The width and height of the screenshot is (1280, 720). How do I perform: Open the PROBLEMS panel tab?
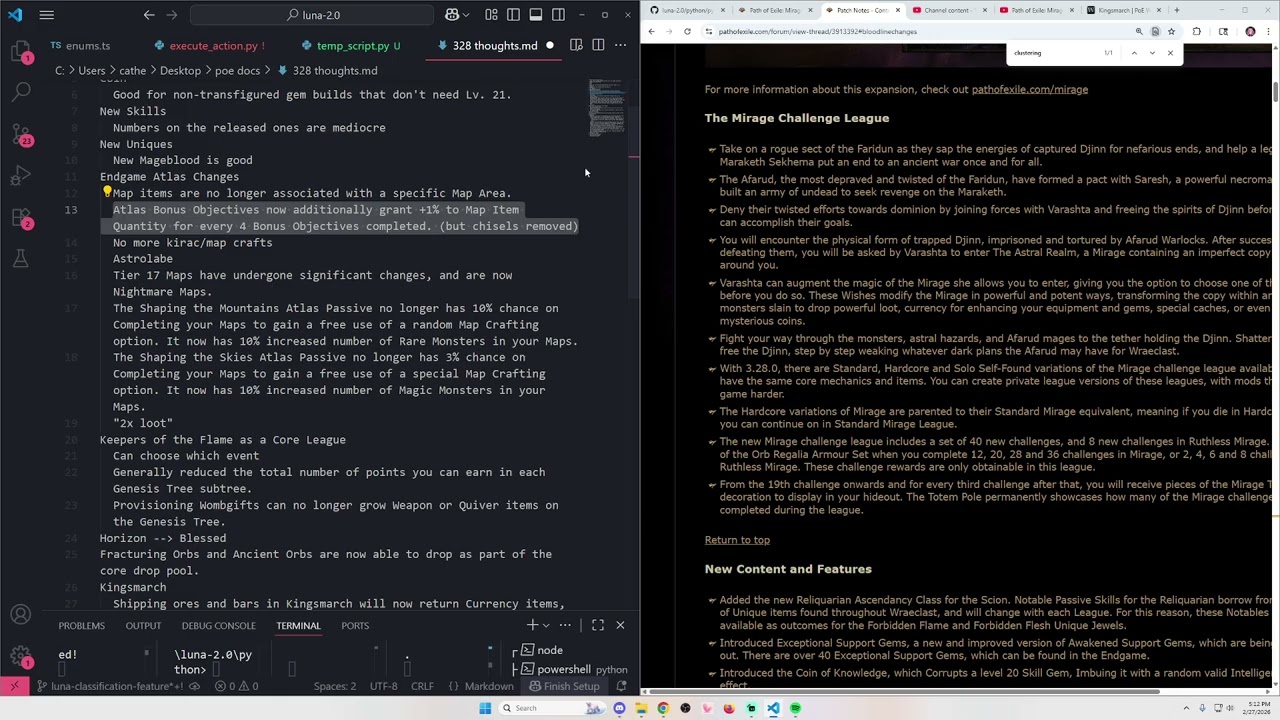[81, 626]
